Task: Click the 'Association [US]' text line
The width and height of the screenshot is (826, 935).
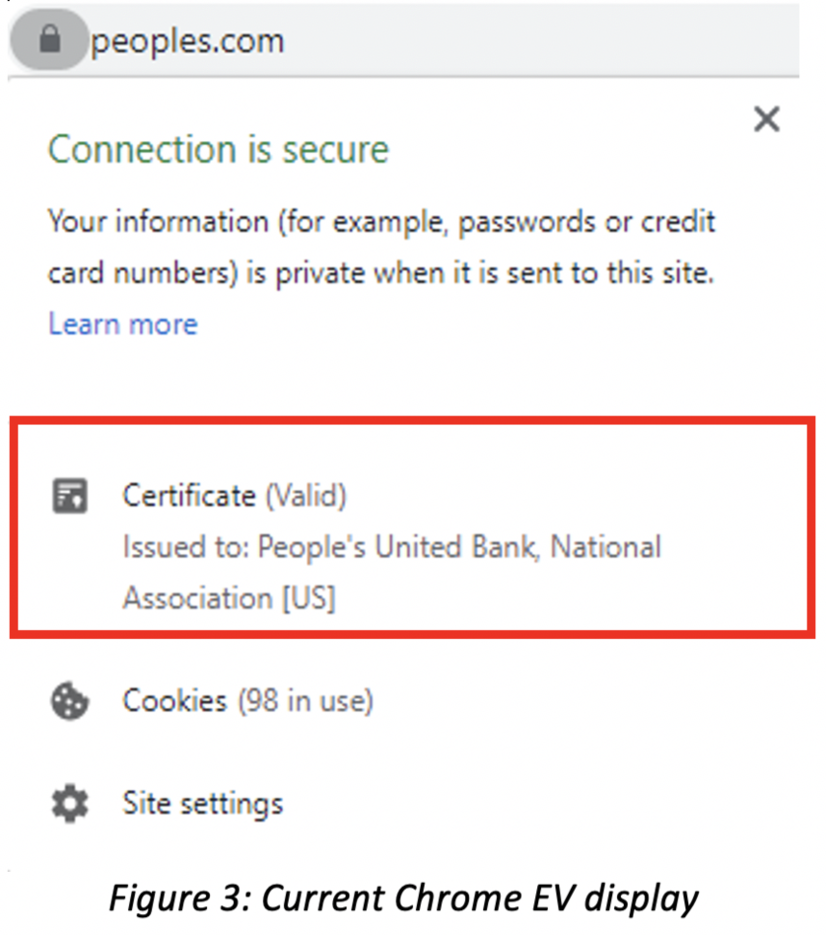Action: coord(229,598)
